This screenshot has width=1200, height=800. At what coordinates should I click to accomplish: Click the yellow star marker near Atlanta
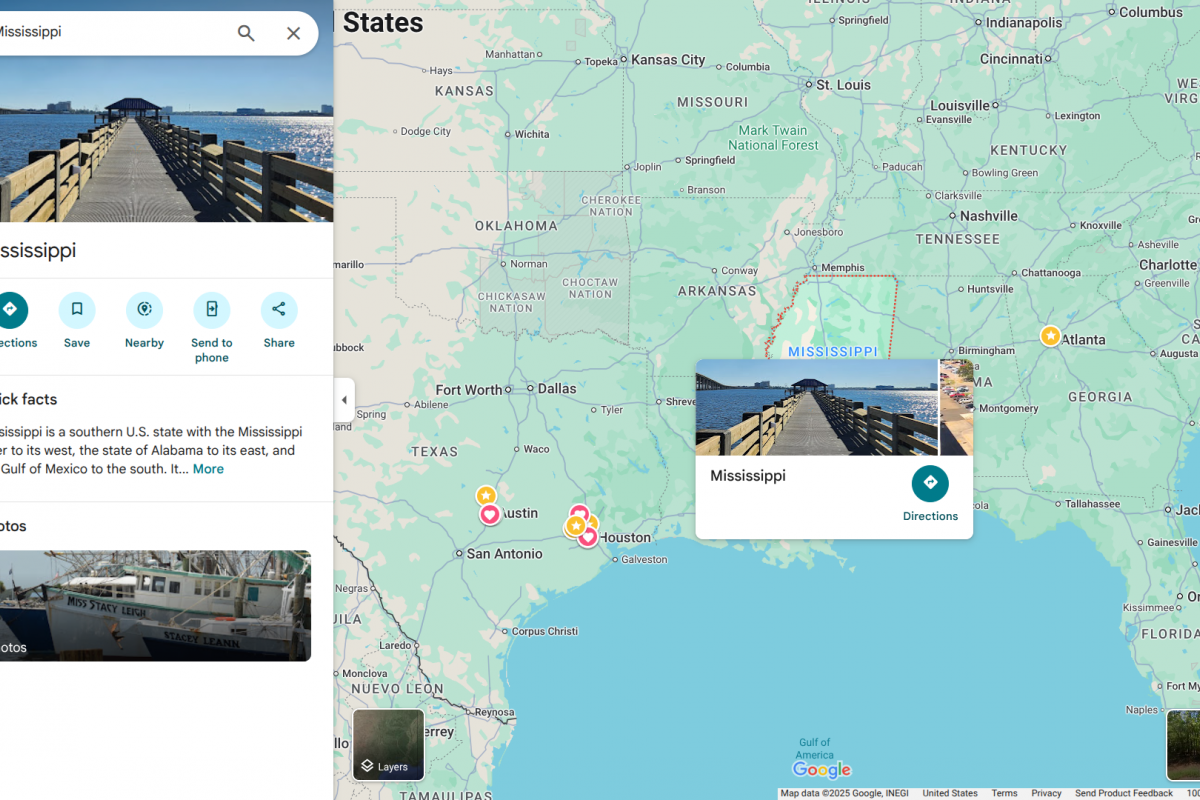(x=1050, y=336)
